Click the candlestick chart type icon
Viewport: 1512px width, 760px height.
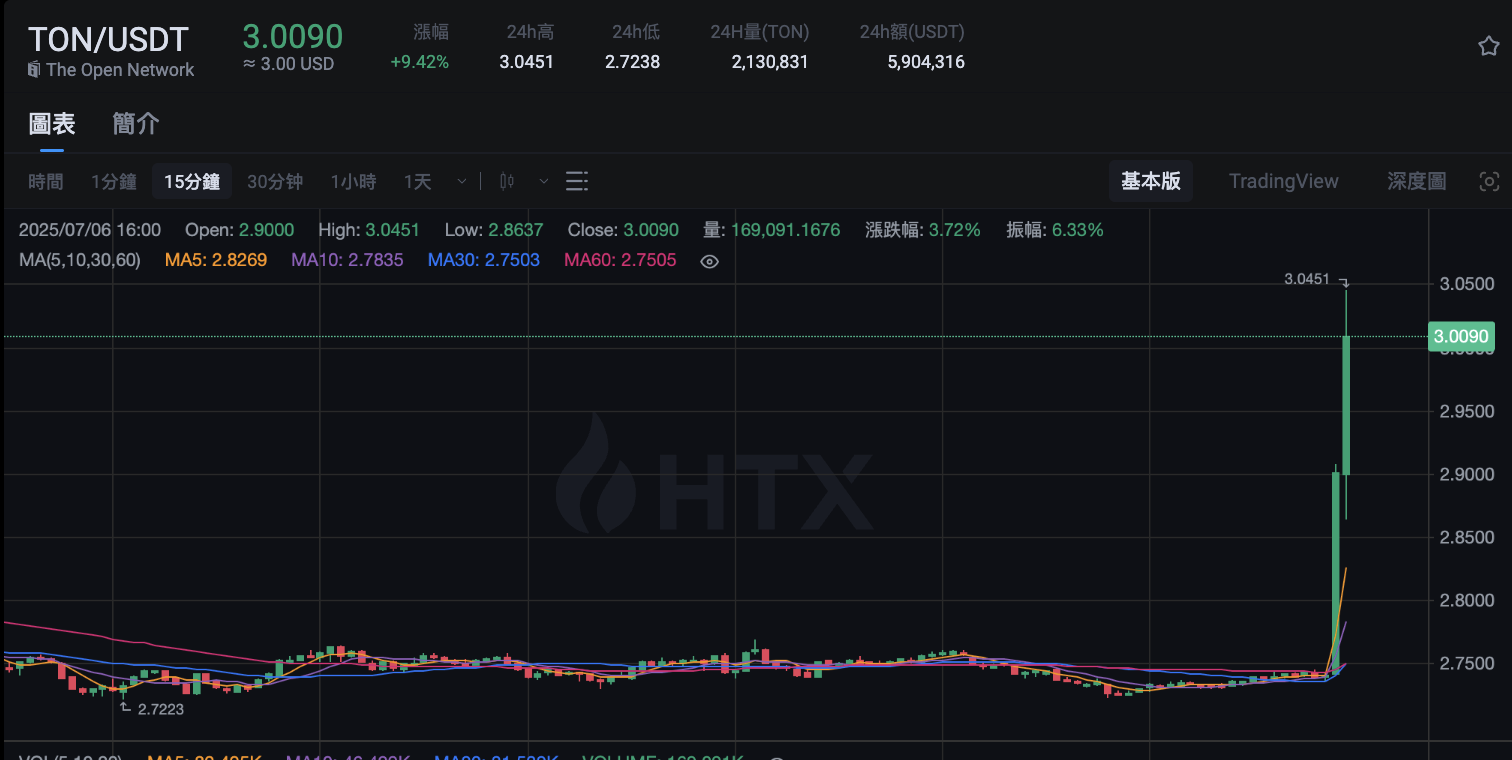507,181
